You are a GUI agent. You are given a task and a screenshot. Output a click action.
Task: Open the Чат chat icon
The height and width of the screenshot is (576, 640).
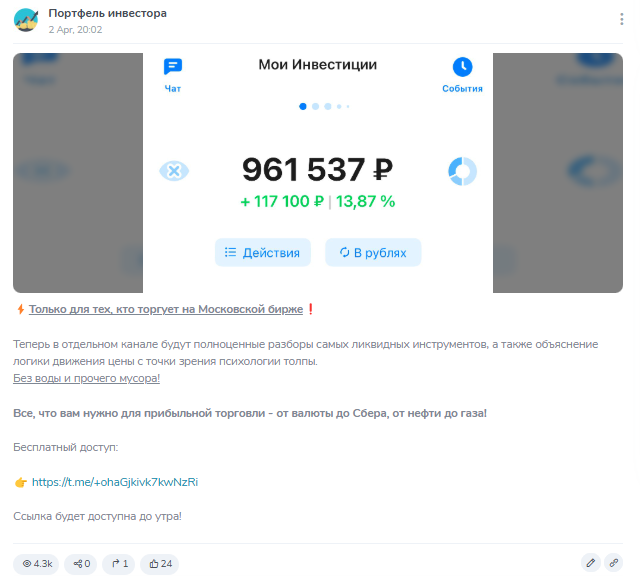[173, 67]
